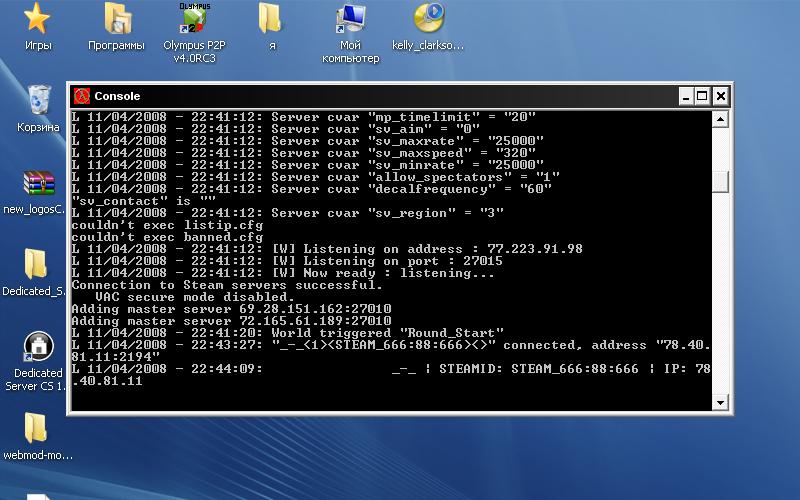Click 'Adding master server 69.28.151.162:27010' line
The image size is (800, 500).
point(231,309)
